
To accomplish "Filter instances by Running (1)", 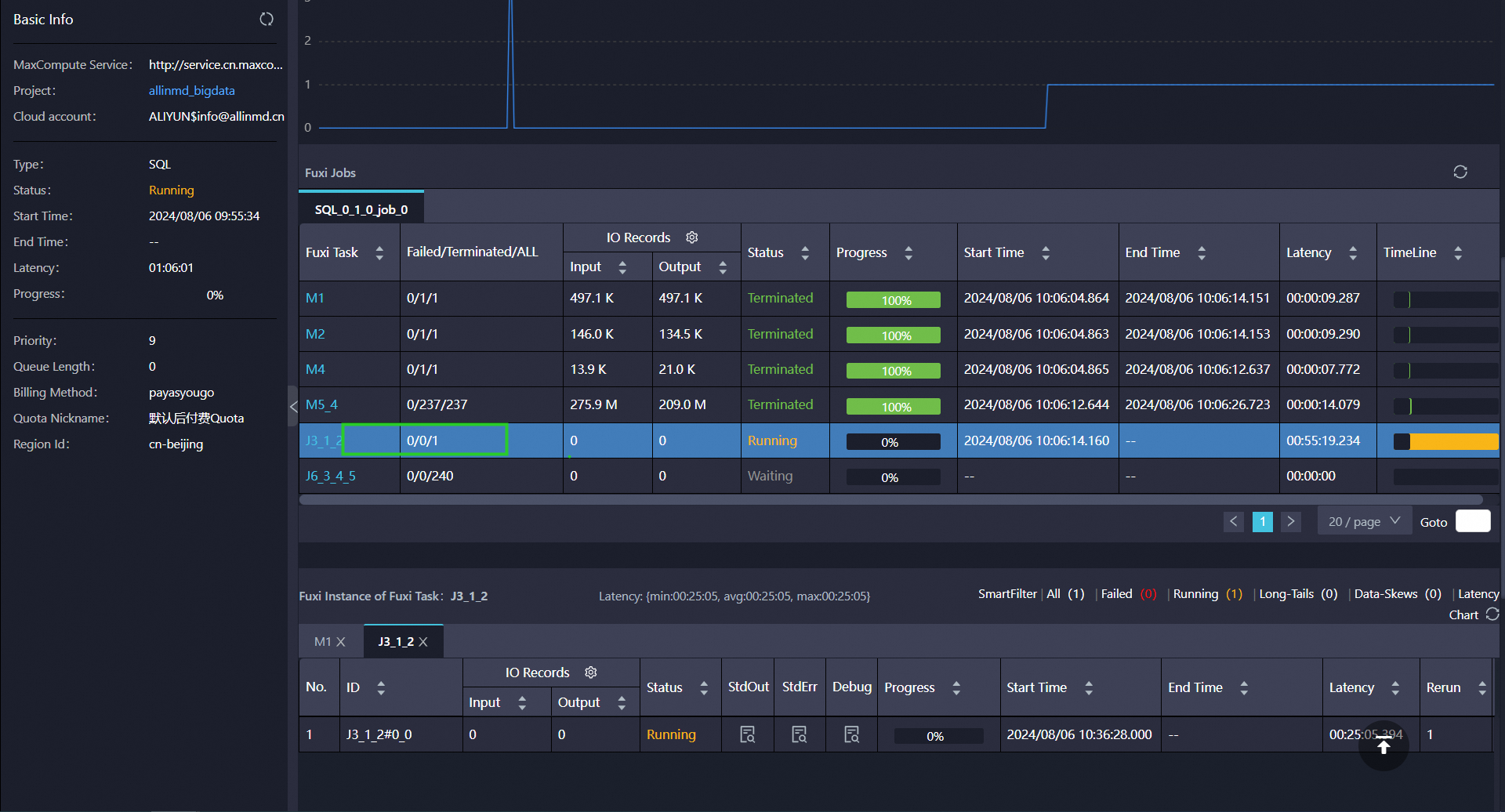I will (x=1208, y=594).
